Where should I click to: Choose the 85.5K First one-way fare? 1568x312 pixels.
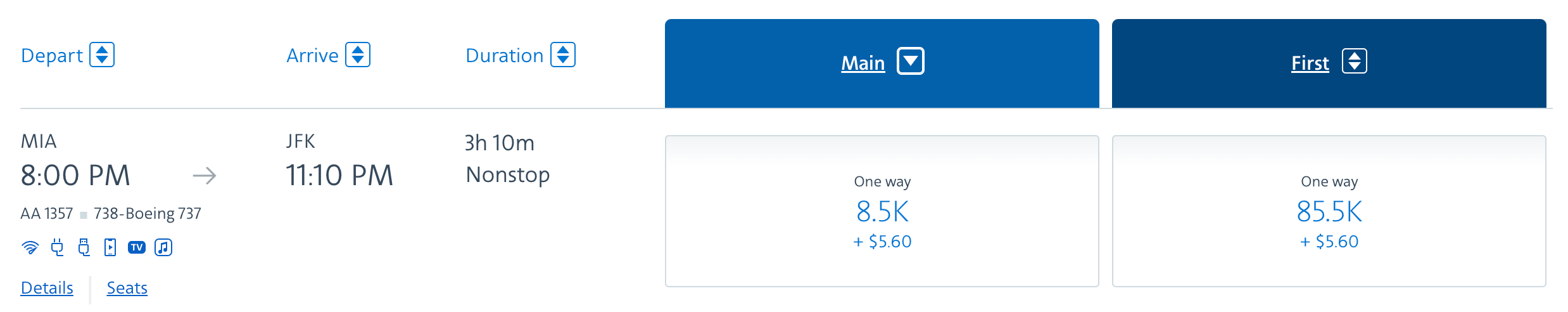click(x=1329, y=211)
